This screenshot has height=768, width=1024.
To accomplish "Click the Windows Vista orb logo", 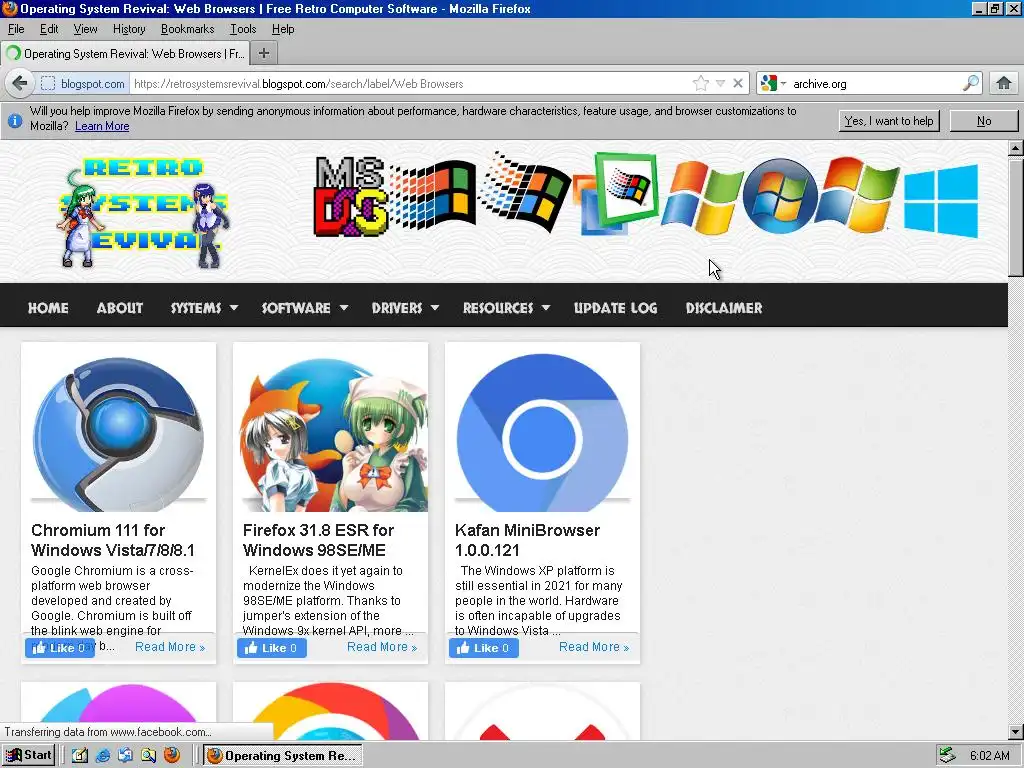I will 780,197.
